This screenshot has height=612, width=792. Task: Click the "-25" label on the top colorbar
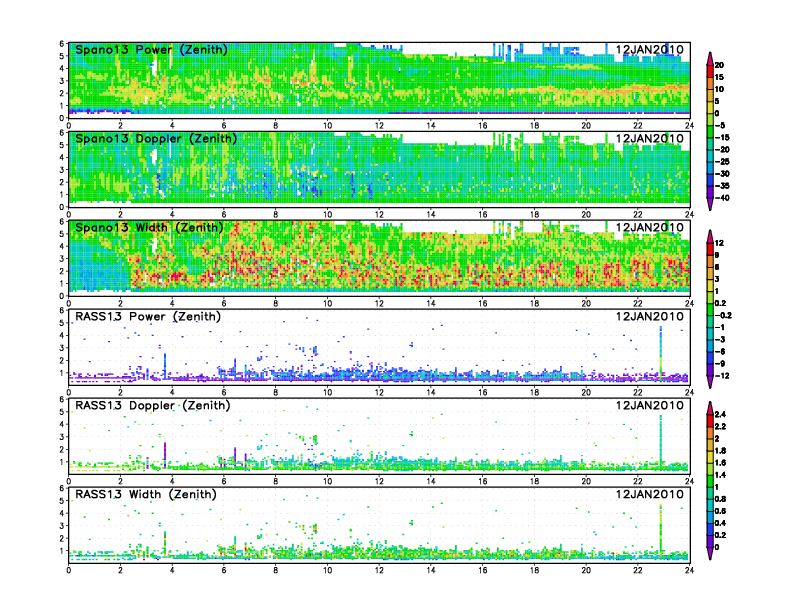pos(722,162)
